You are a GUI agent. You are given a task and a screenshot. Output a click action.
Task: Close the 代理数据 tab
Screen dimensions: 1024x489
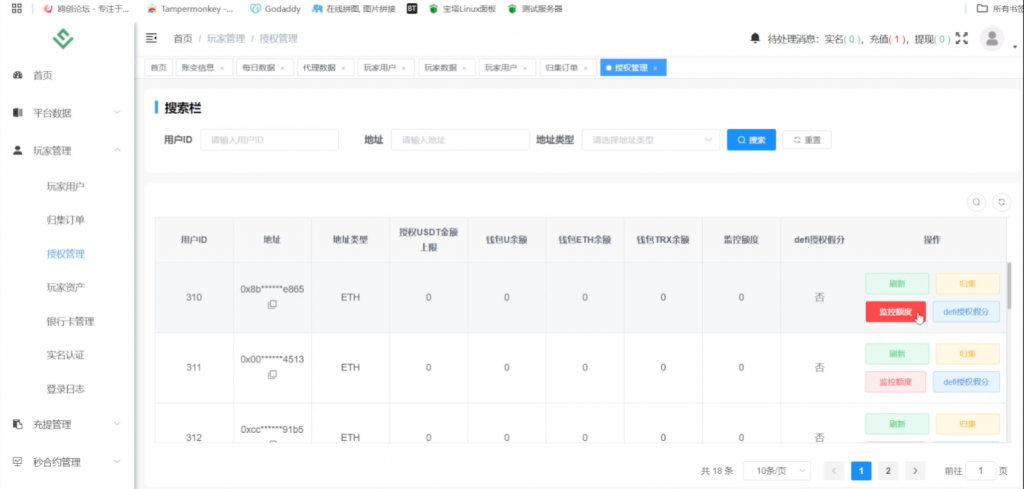click(x=343, y=68)
